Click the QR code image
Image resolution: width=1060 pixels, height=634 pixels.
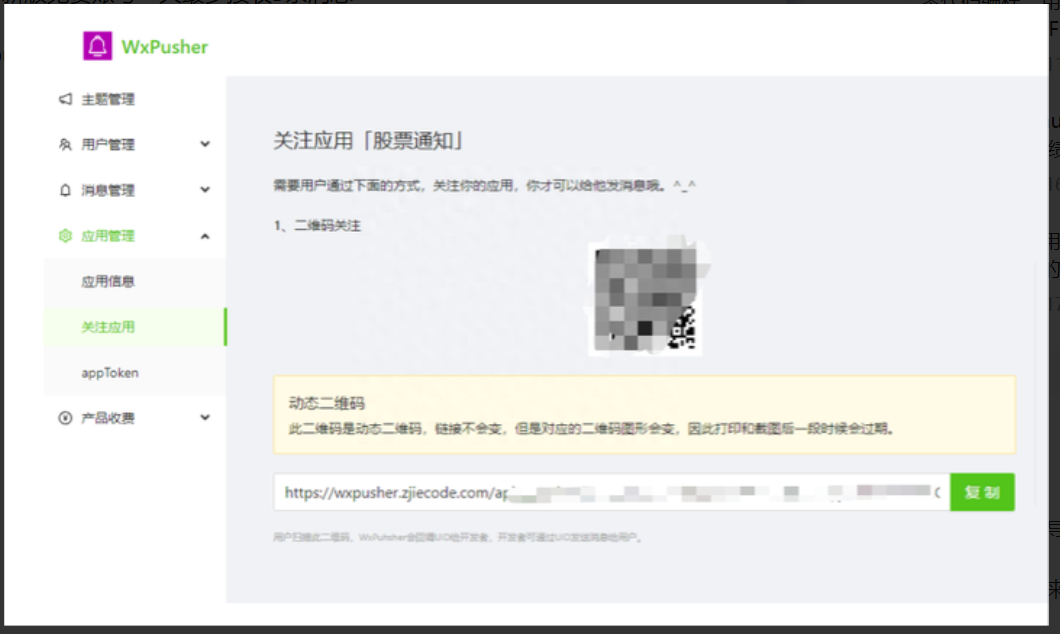tap(646, 299)
